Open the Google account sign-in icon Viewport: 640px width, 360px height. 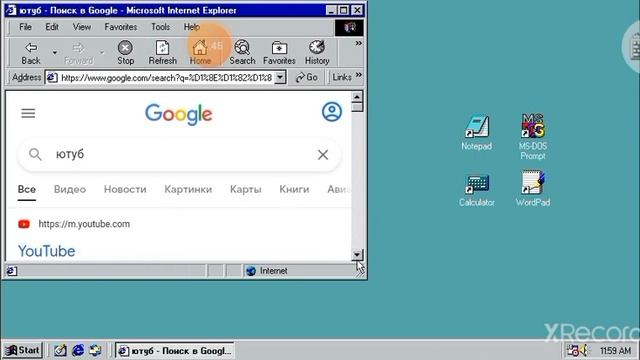(332, 112)
